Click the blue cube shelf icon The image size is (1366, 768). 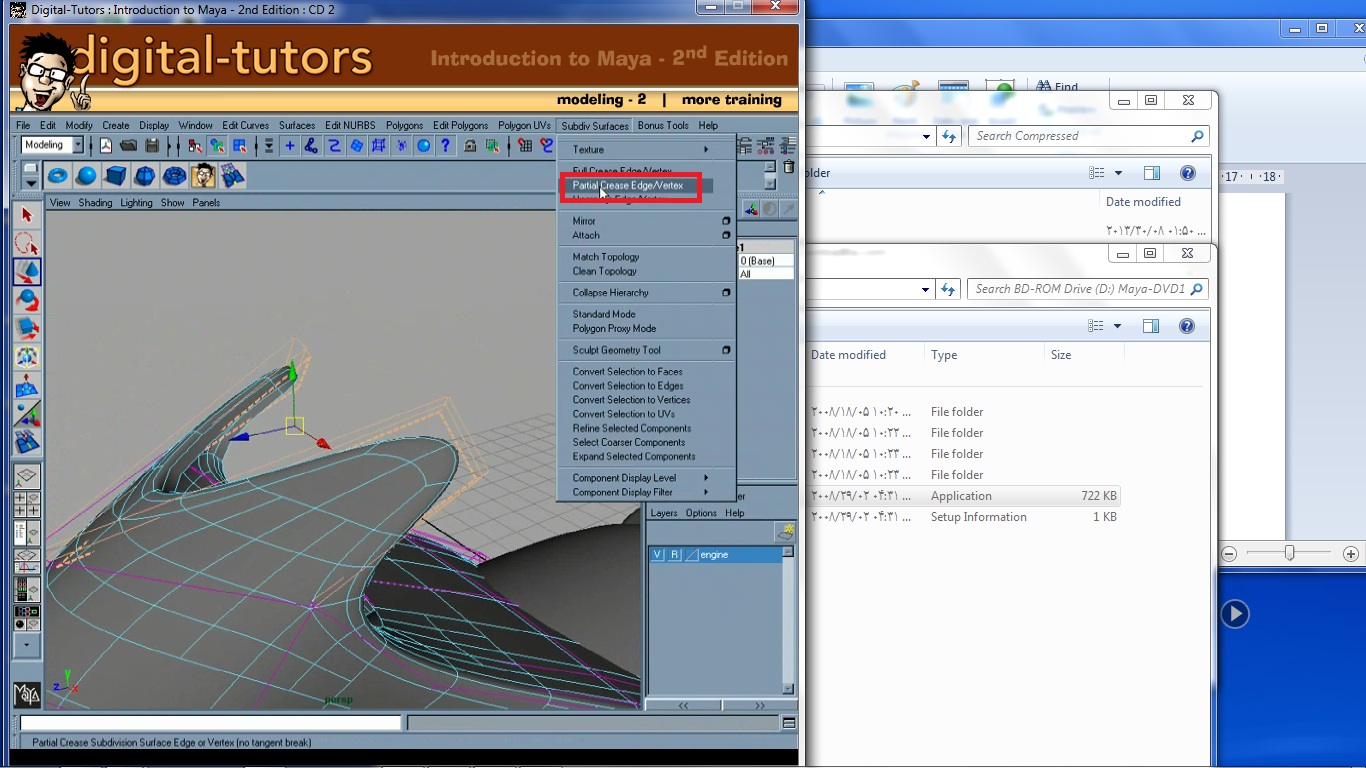116,176
